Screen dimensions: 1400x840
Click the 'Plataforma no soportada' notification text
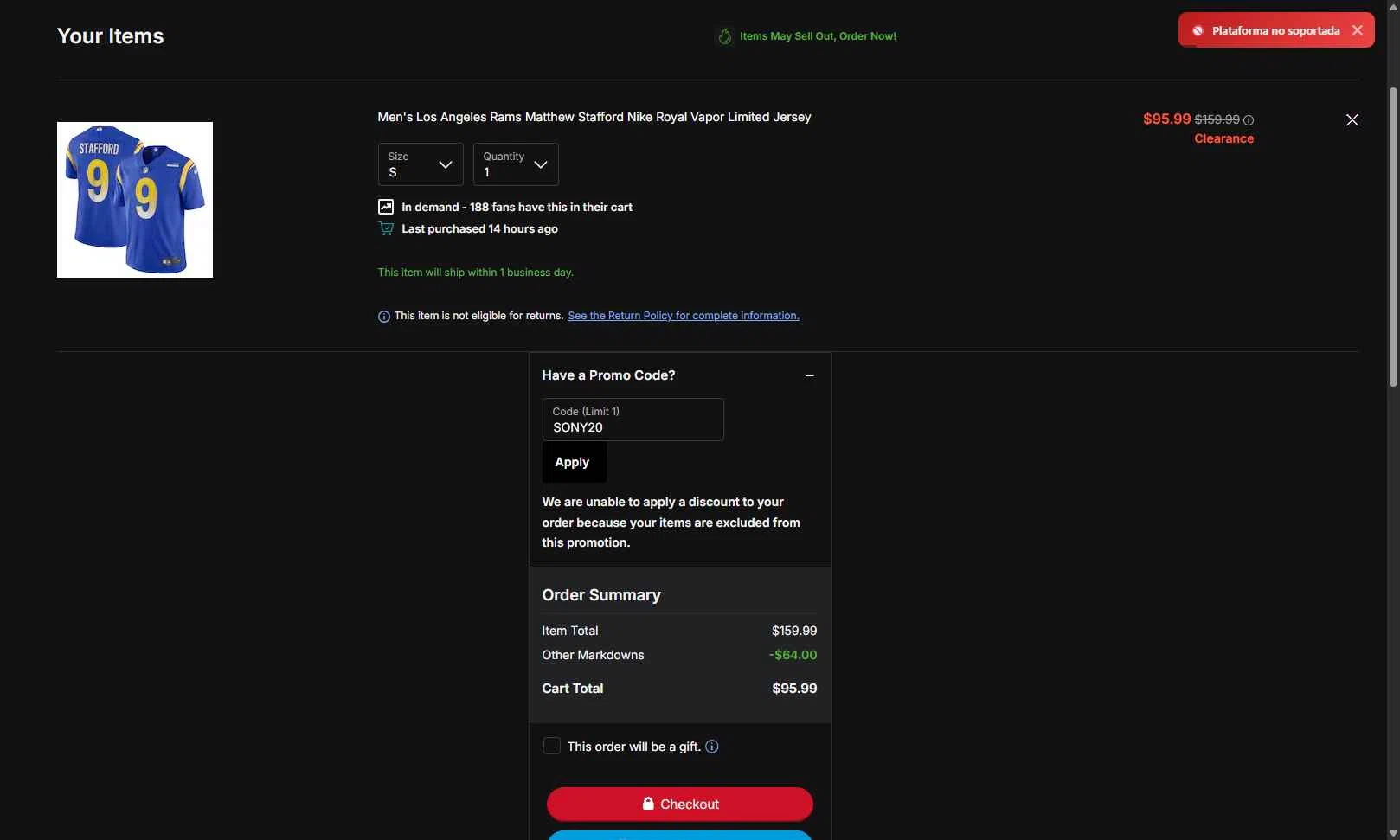(x=1275, y=31)
